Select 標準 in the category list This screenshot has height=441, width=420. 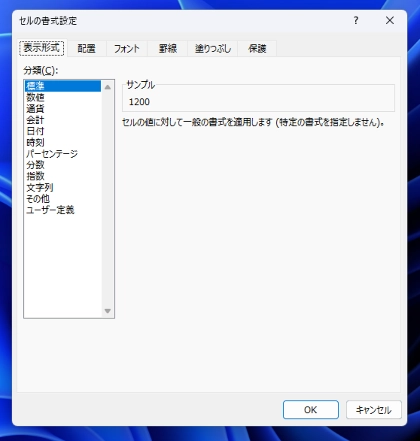point(63,86)
